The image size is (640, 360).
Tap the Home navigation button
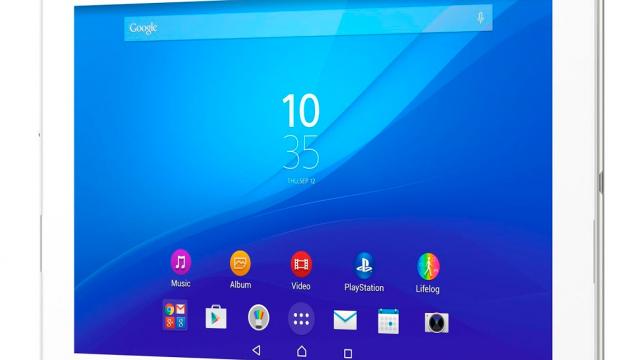point(301,351)
